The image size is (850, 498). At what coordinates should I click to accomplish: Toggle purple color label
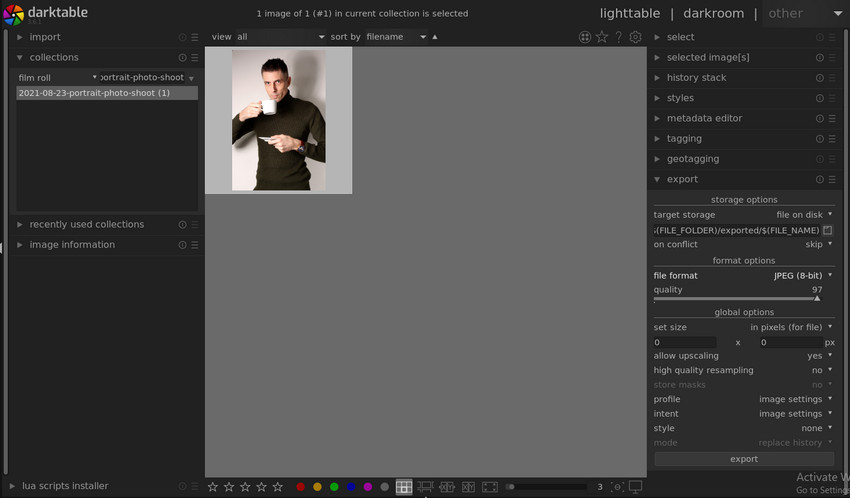pyautogui.click(x=368, y=487)
